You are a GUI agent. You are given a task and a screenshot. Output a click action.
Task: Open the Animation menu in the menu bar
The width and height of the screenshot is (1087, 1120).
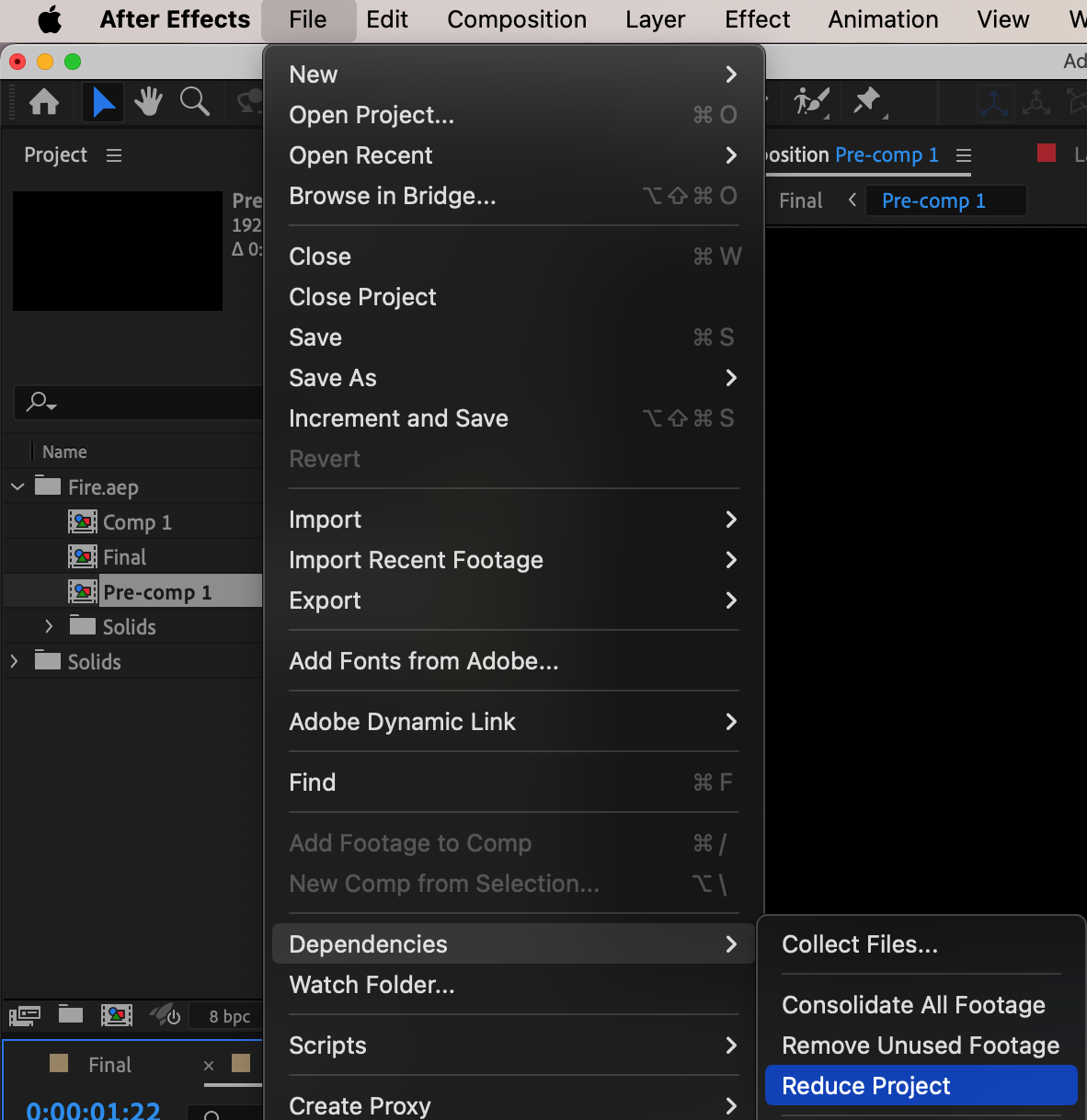click(x=884, y=19)
